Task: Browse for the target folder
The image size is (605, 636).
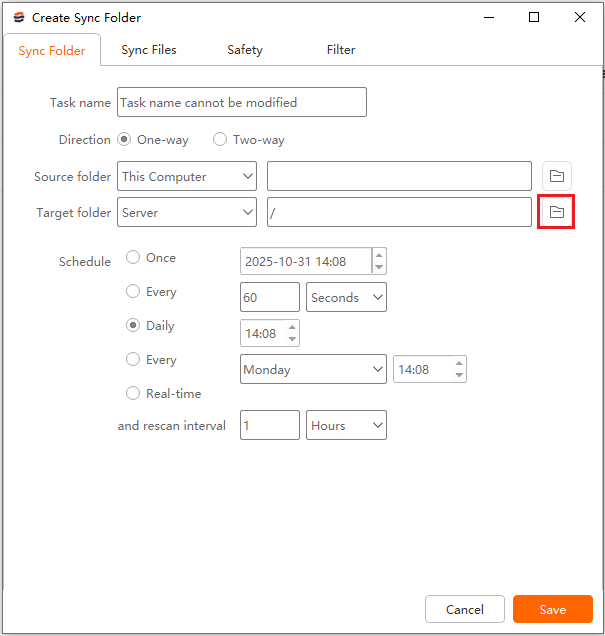Action: tap(557, 212)
